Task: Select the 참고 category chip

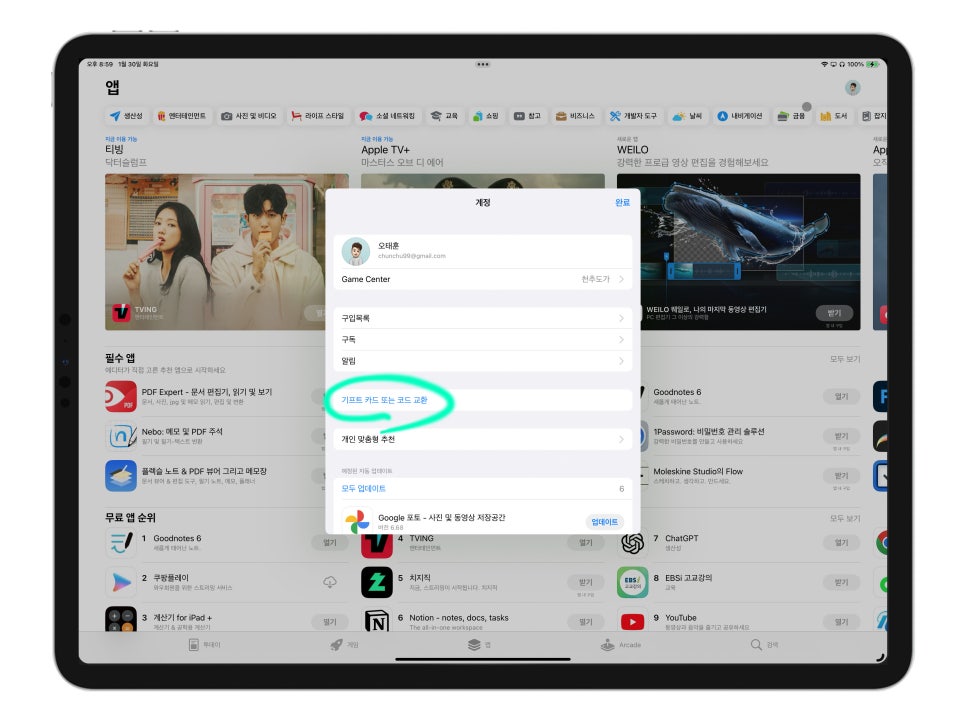Action: click(x=527, y=116)
